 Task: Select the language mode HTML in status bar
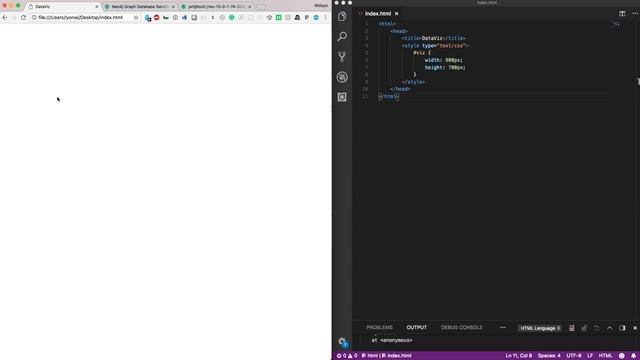point(605,356)
